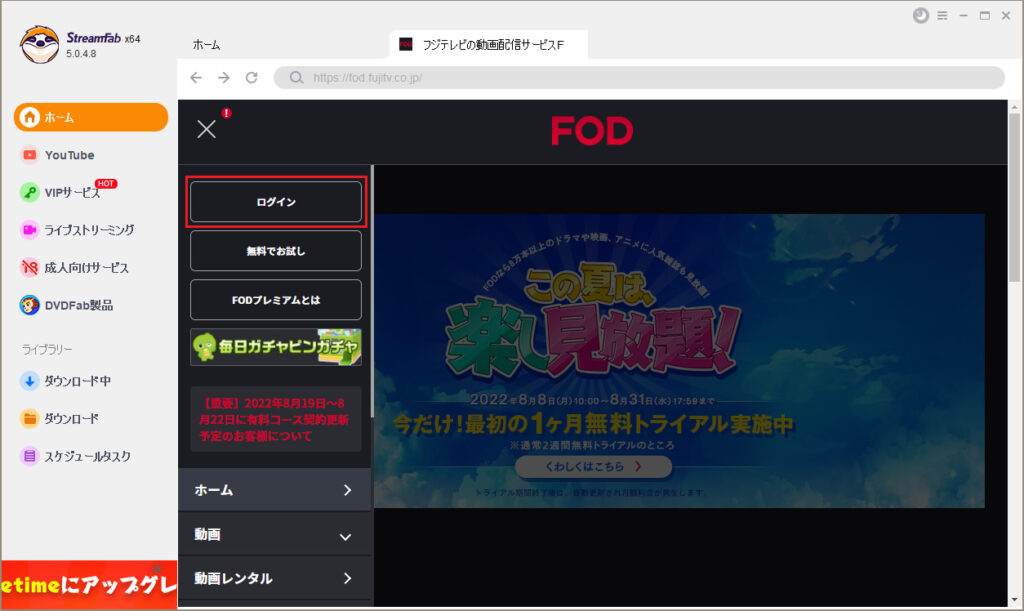Maximize the StreamFab window
The width and height of the screenshot is (1024, 611).
click(985, 16)
